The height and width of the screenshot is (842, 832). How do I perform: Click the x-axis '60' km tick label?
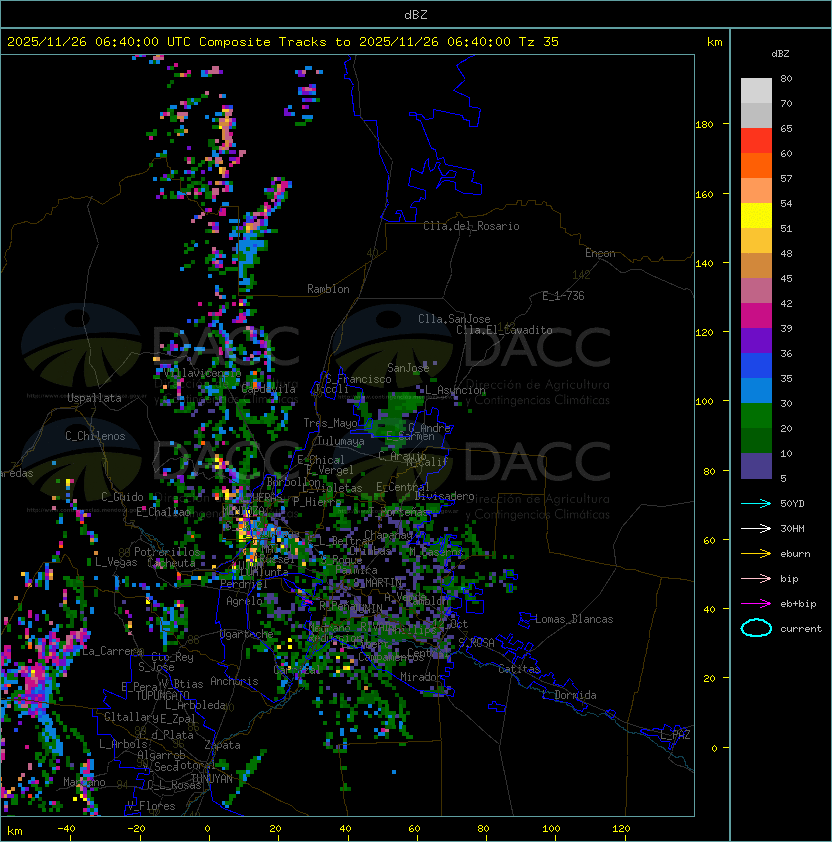pyautogui.click(x=414, y=829)
